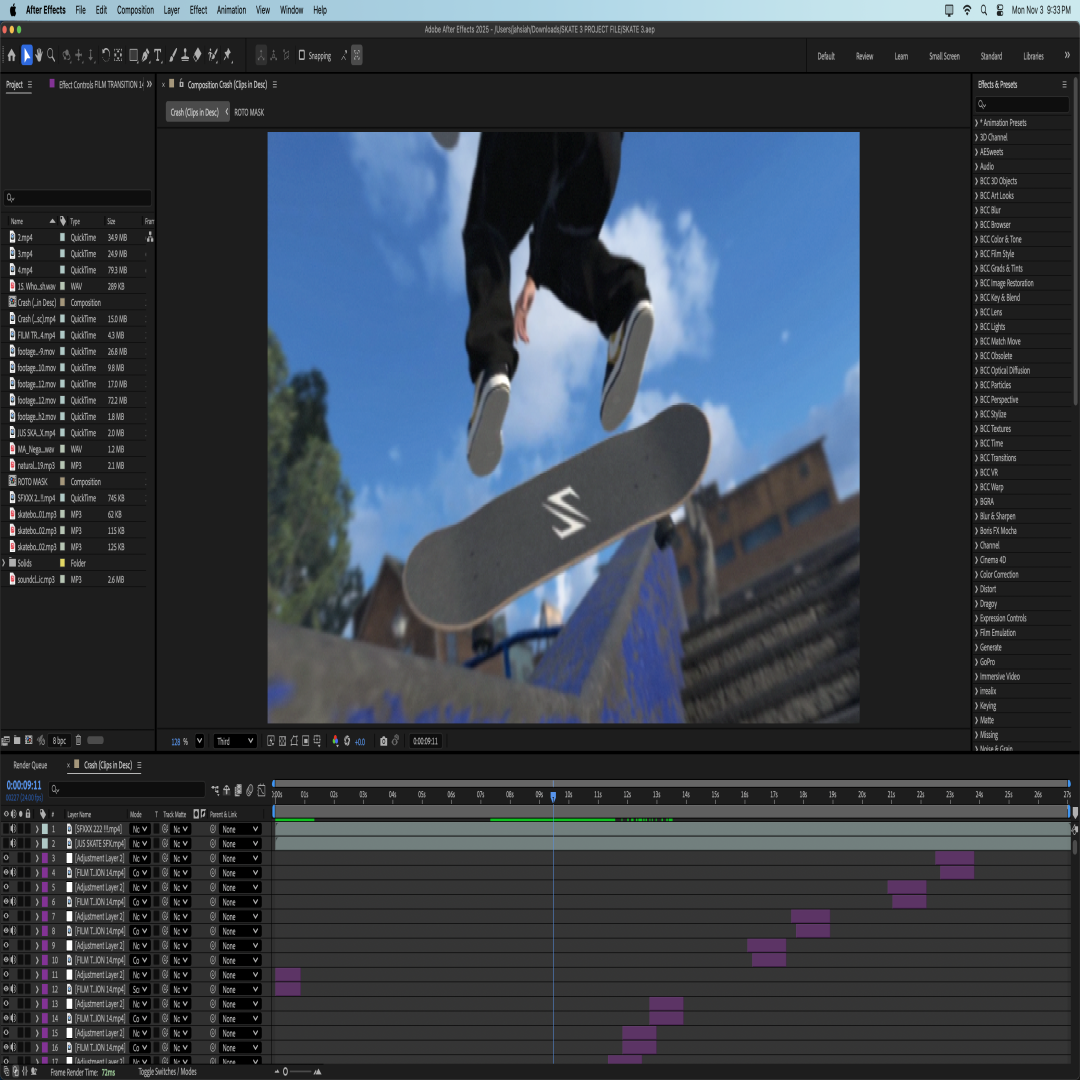This screenshot has height=1080, width=1080.
Task: Open the Composition menu
Action: click(x=135, y=10)
